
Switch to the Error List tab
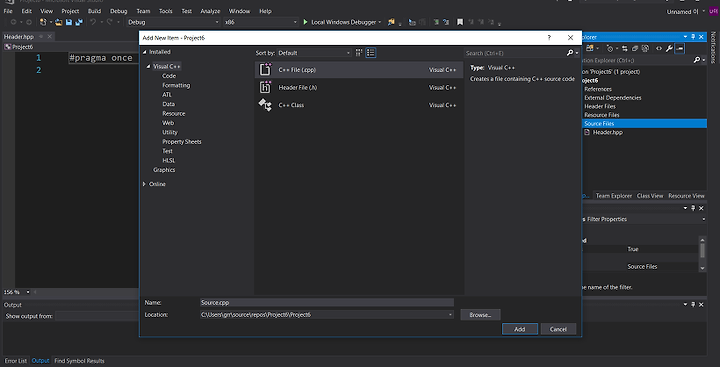point(16,361)
